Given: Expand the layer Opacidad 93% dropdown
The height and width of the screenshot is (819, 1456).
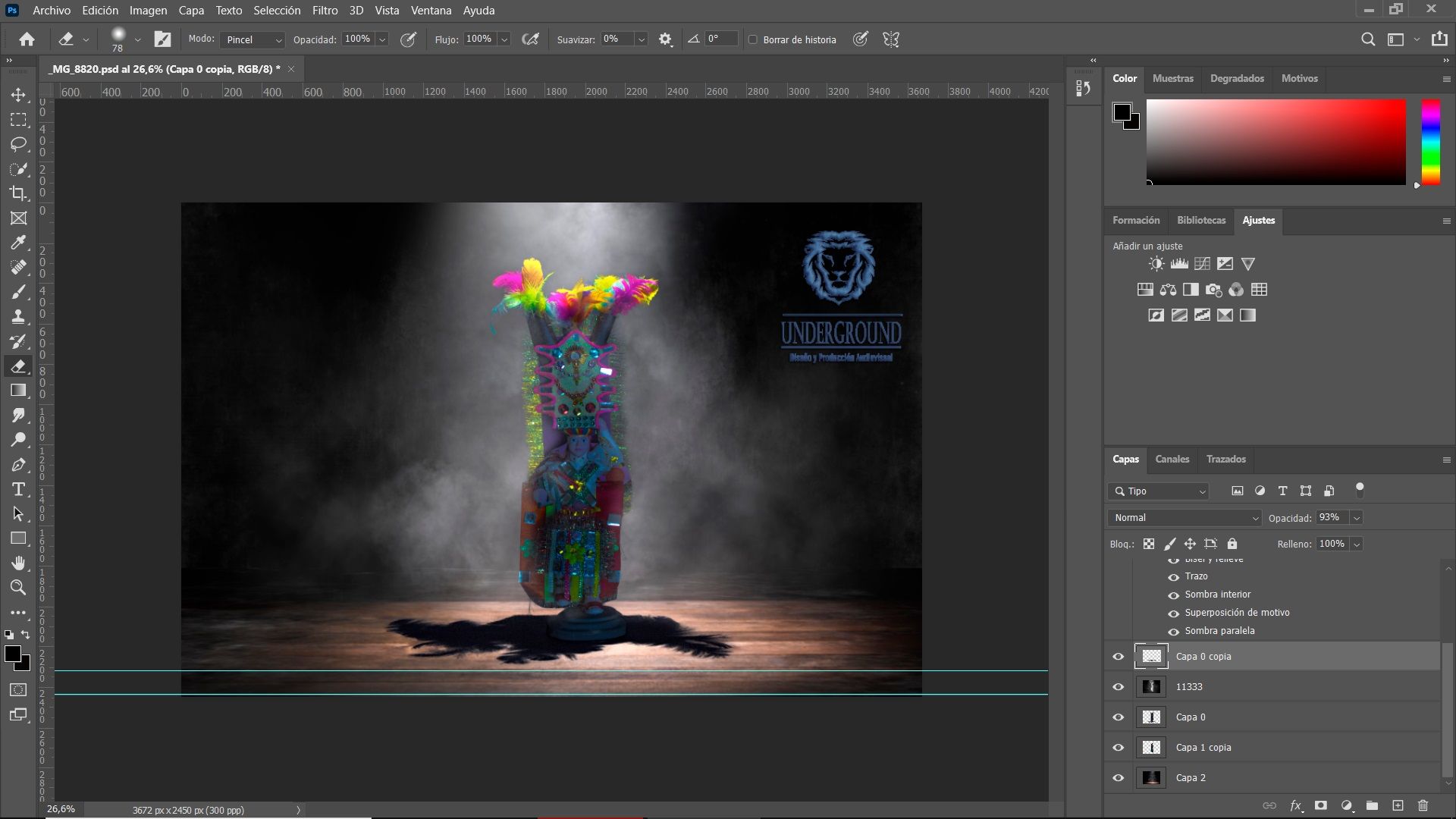Looking at the screenshot, I should [1357, 518].
